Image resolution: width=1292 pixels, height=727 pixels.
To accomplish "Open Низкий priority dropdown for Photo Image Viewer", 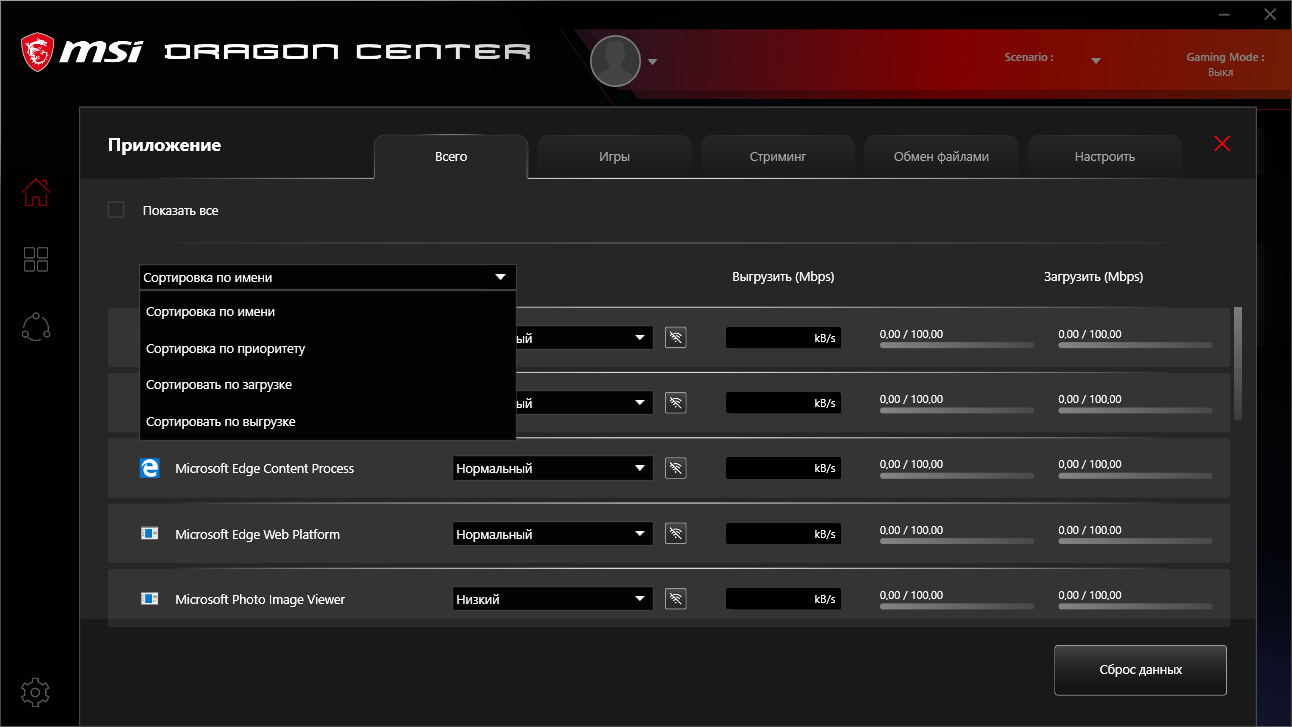I will (552, 599).
